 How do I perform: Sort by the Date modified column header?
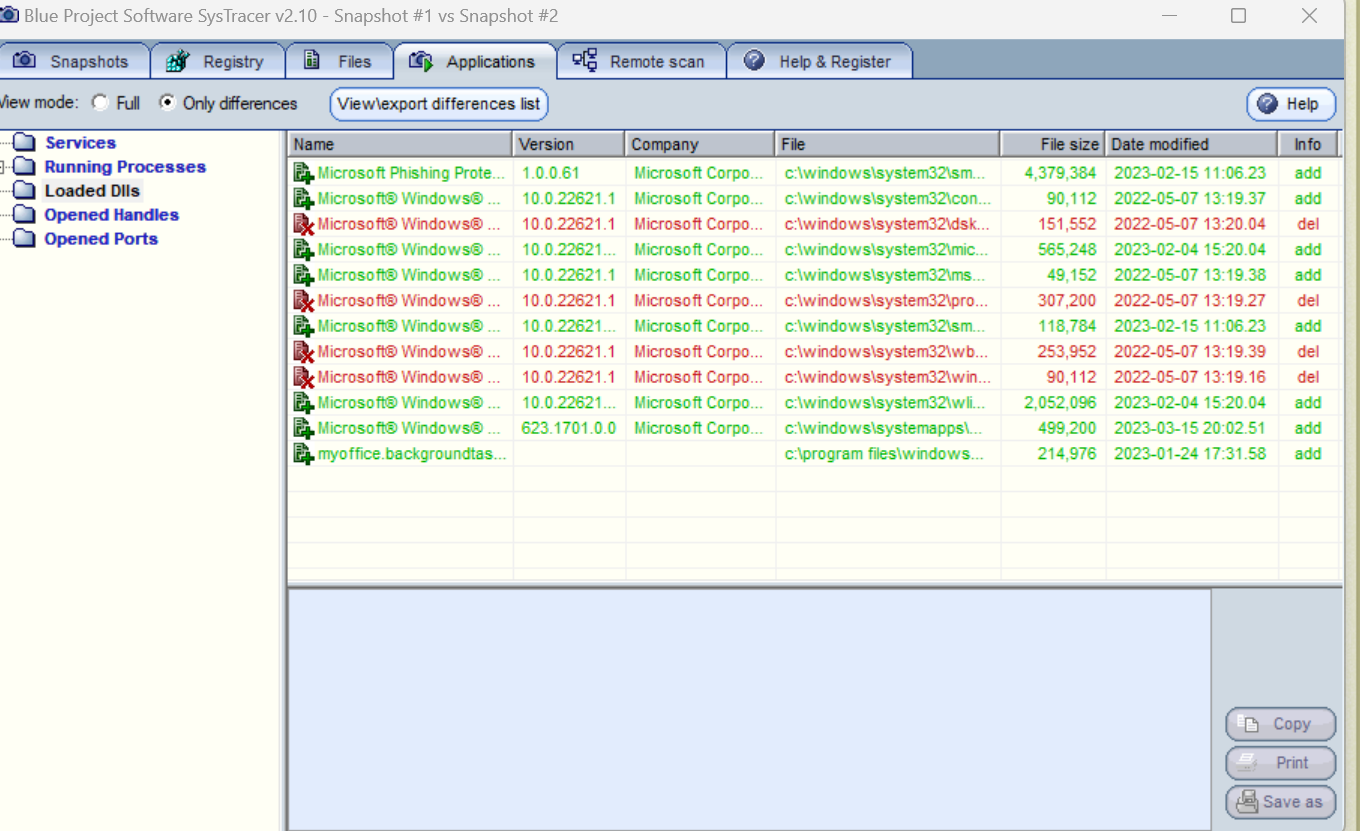click(1192, 144)
